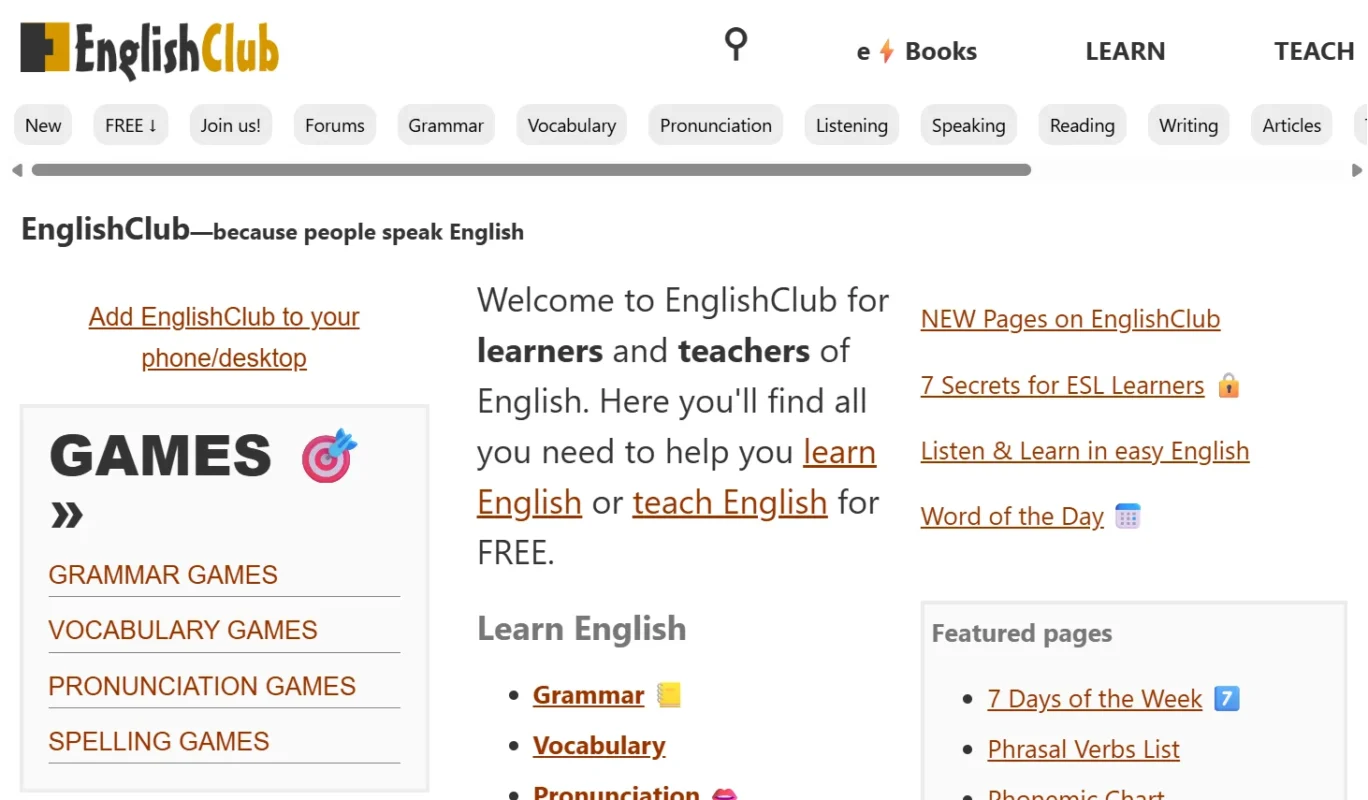Click the notebook icon beside Grammar

pos(670,693)
